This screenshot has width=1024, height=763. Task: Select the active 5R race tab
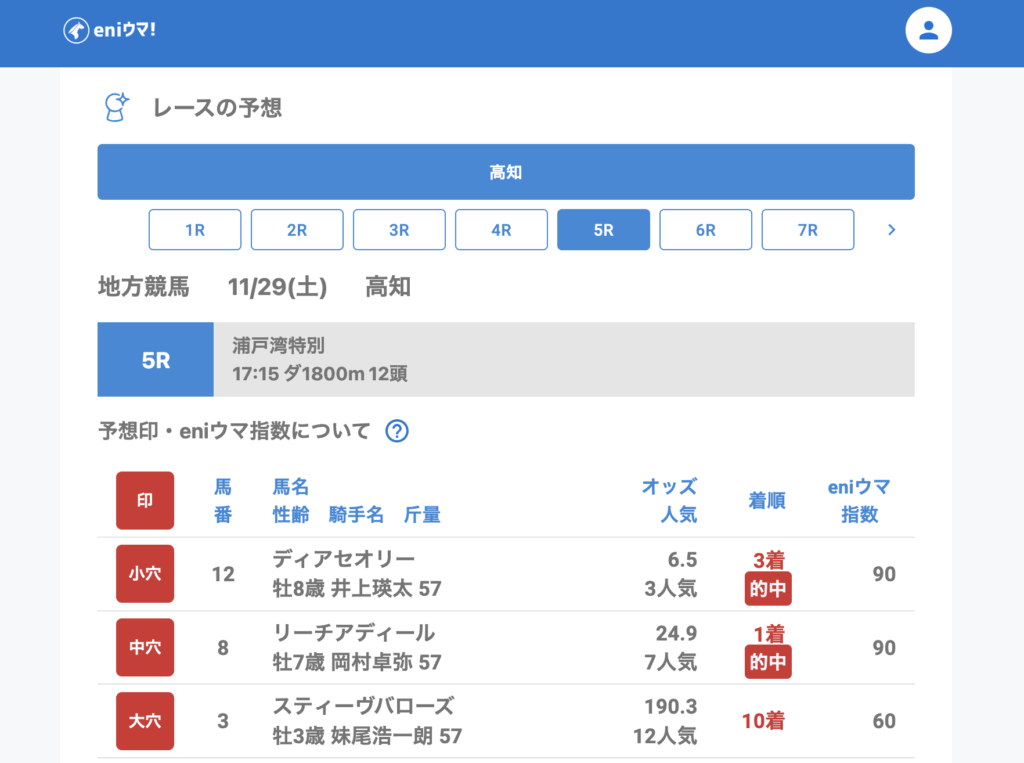[x=603, y=230]
